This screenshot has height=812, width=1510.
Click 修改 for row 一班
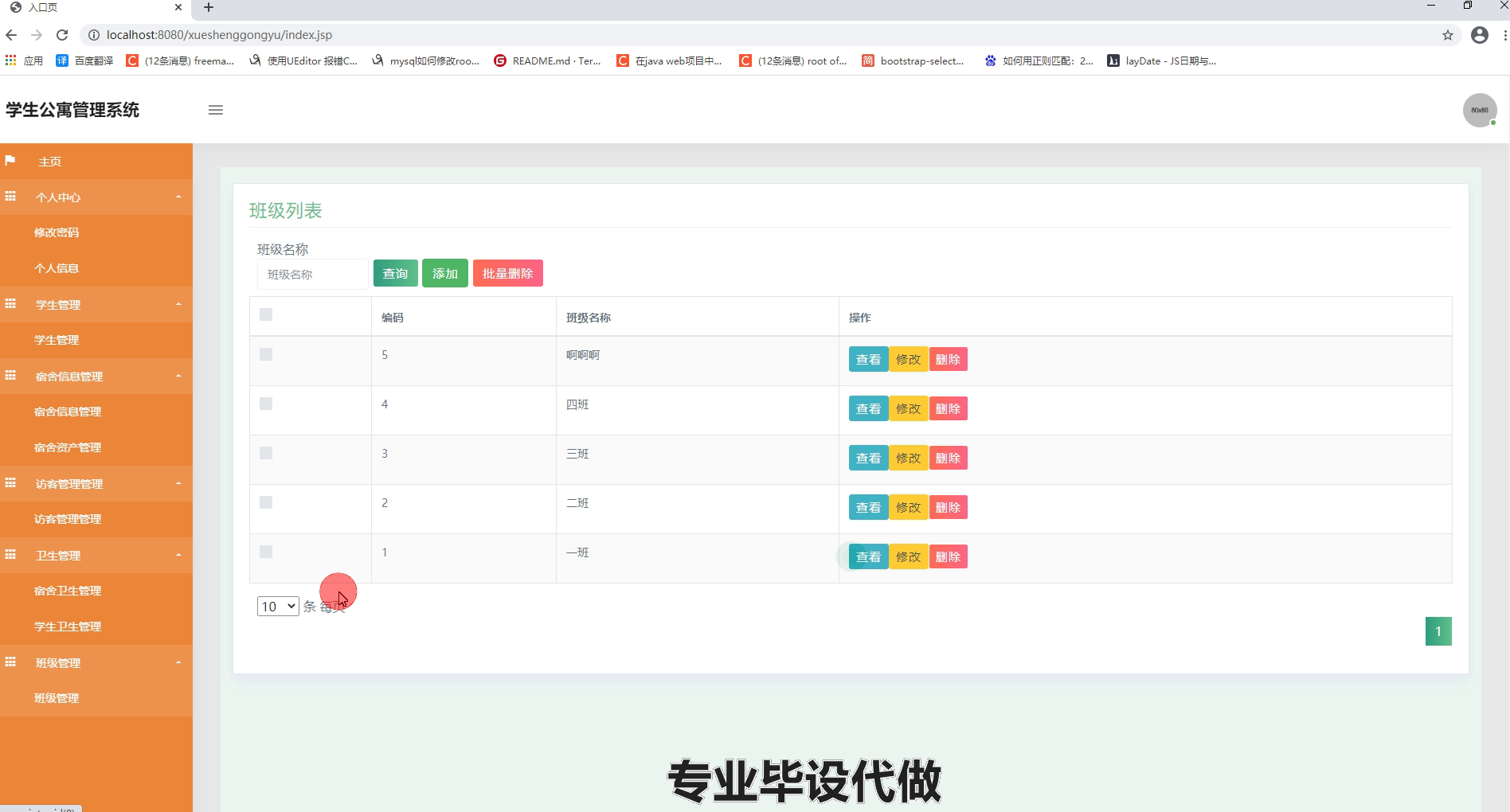tap(908, 556)
